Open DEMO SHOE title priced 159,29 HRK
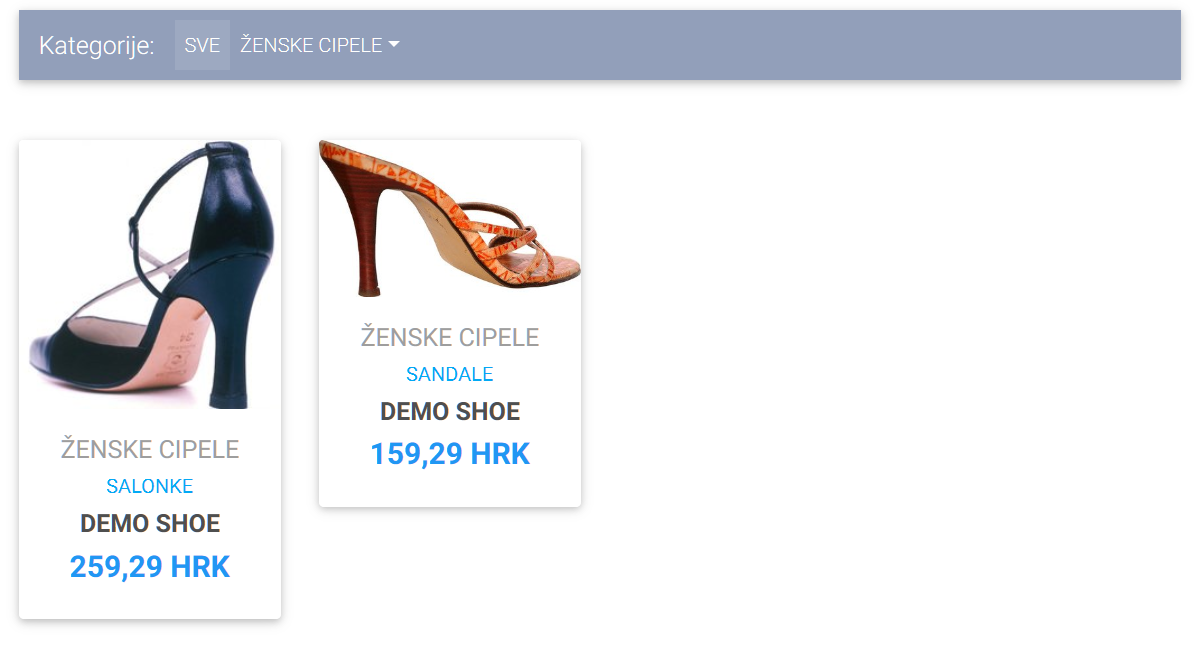The image size is (1200, 649). pos(450,411)
